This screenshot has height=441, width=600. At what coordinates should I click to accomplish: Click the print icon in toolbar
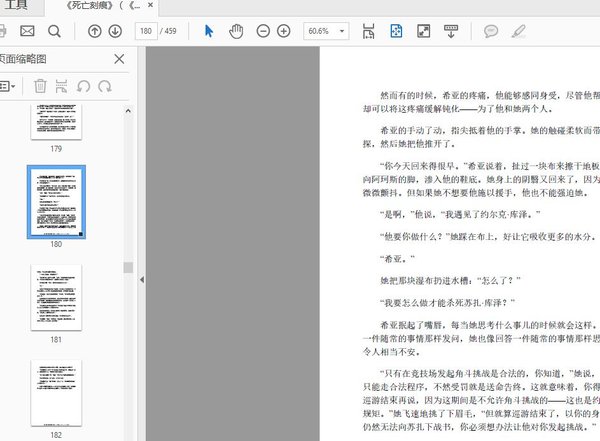coord(2,31)
